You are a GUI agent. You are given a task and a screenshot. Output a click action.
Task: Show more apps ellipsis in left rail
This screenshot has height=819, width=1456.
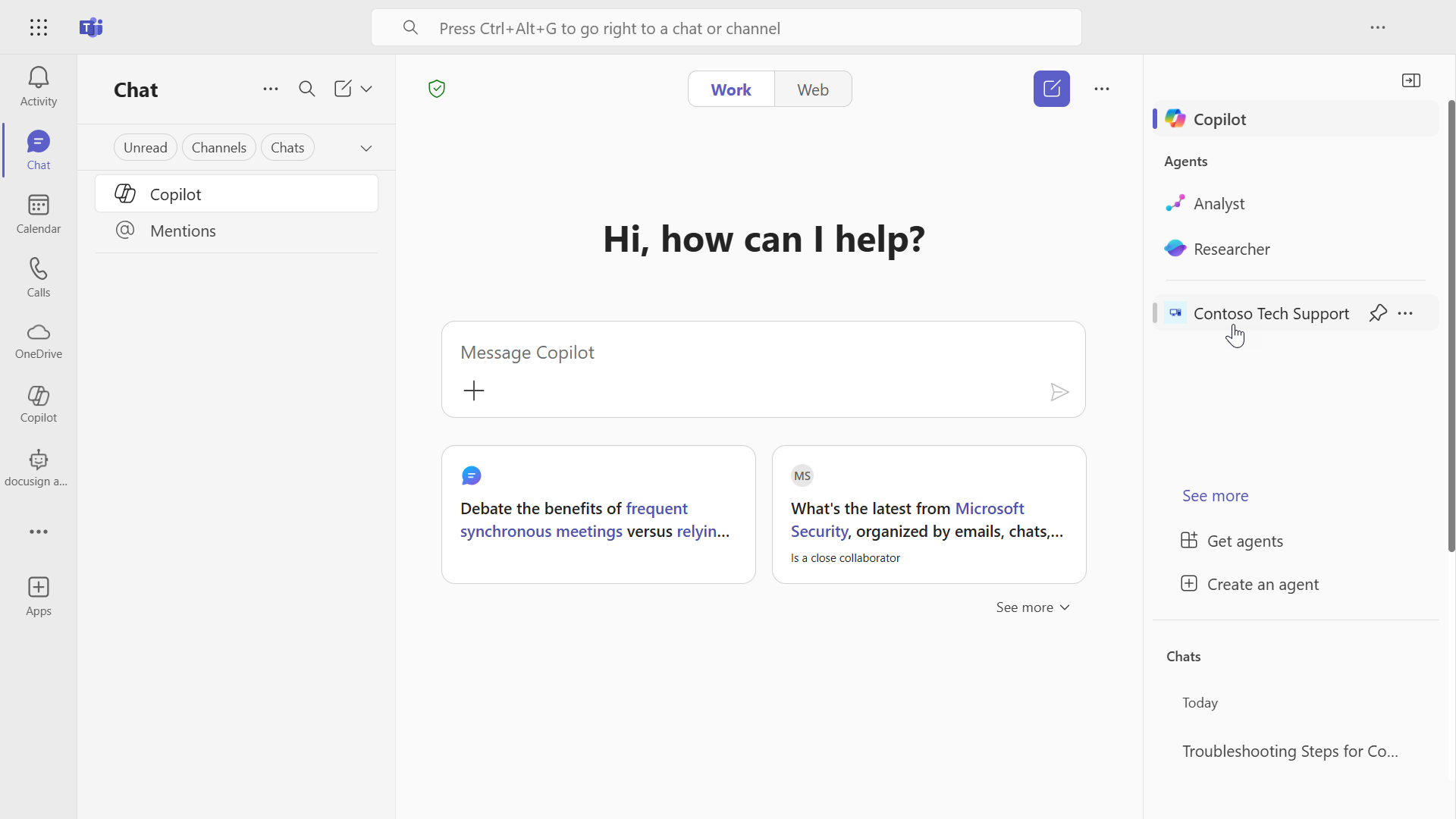tap(39, 532)
